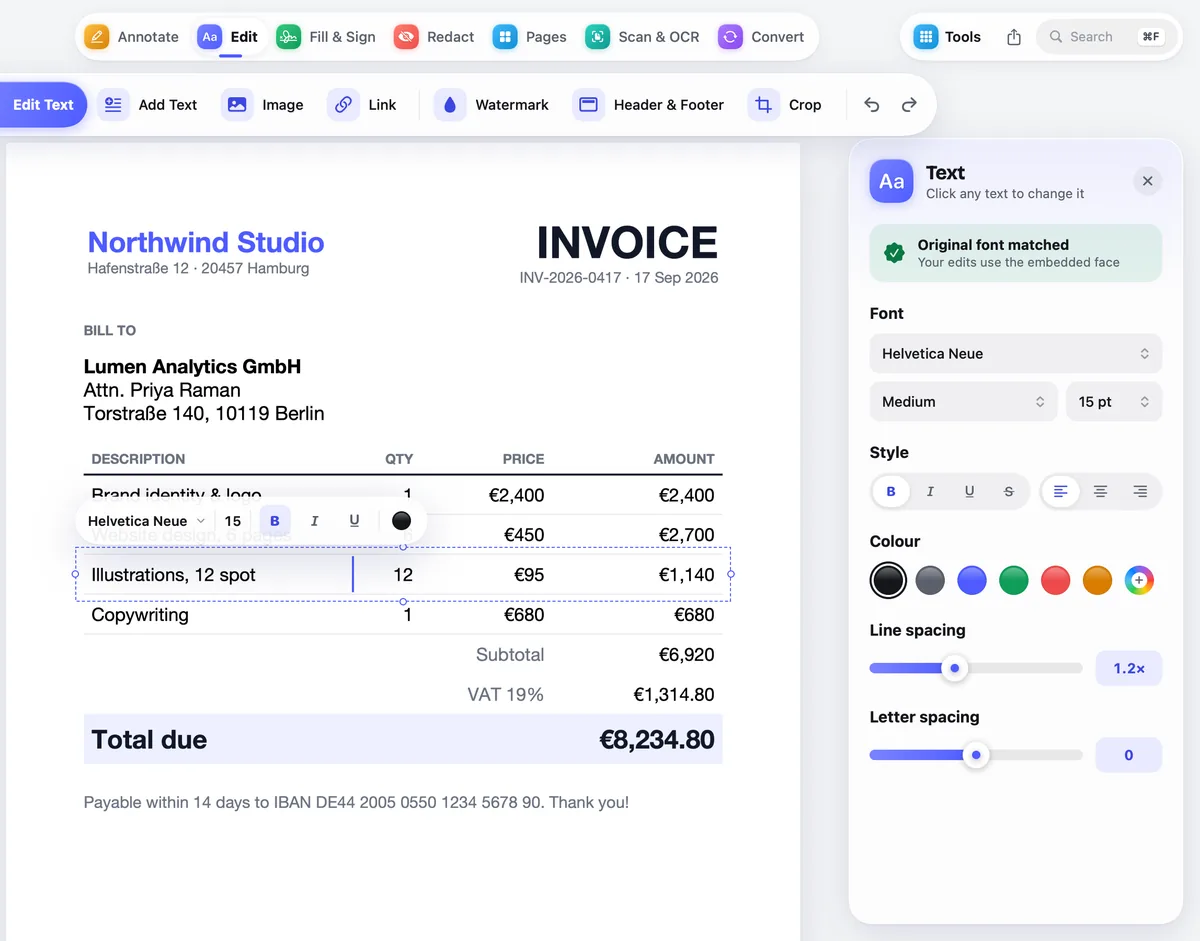Open the Watermark tool
Screen dimensions: 1200x941
pyautogui.click(x=492, y=105)
